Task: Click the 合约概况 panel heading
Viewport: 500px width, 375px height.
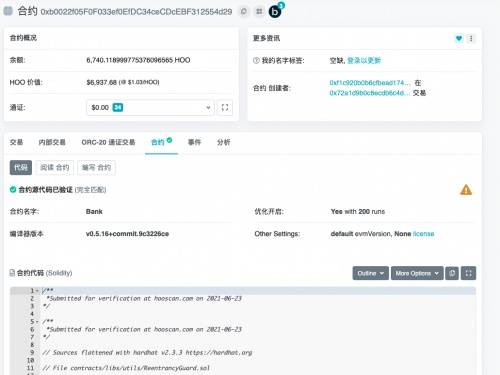Action: [x=23, y=38]
